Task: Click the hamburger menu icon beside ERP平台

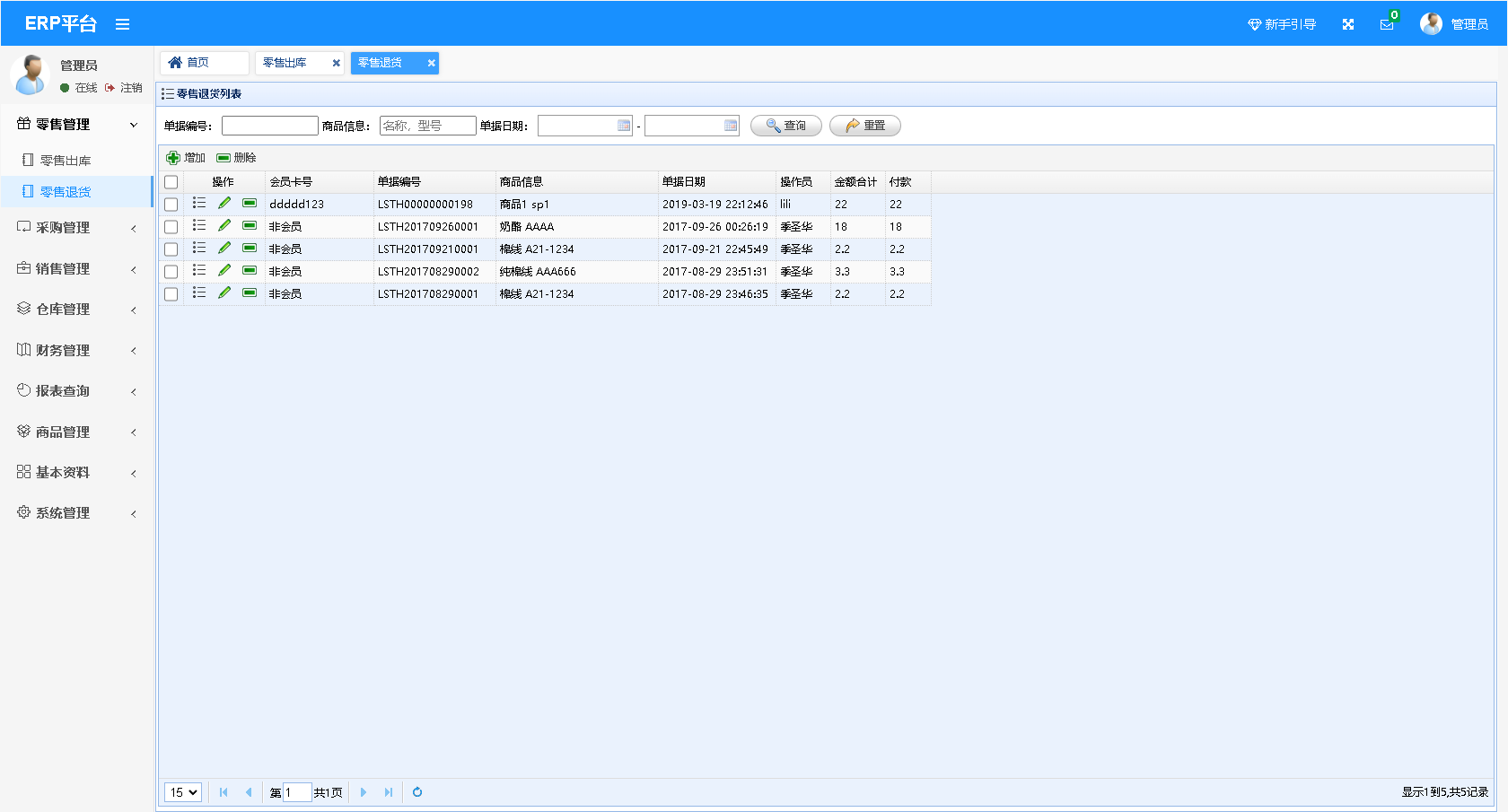Action: coord(123,24)
